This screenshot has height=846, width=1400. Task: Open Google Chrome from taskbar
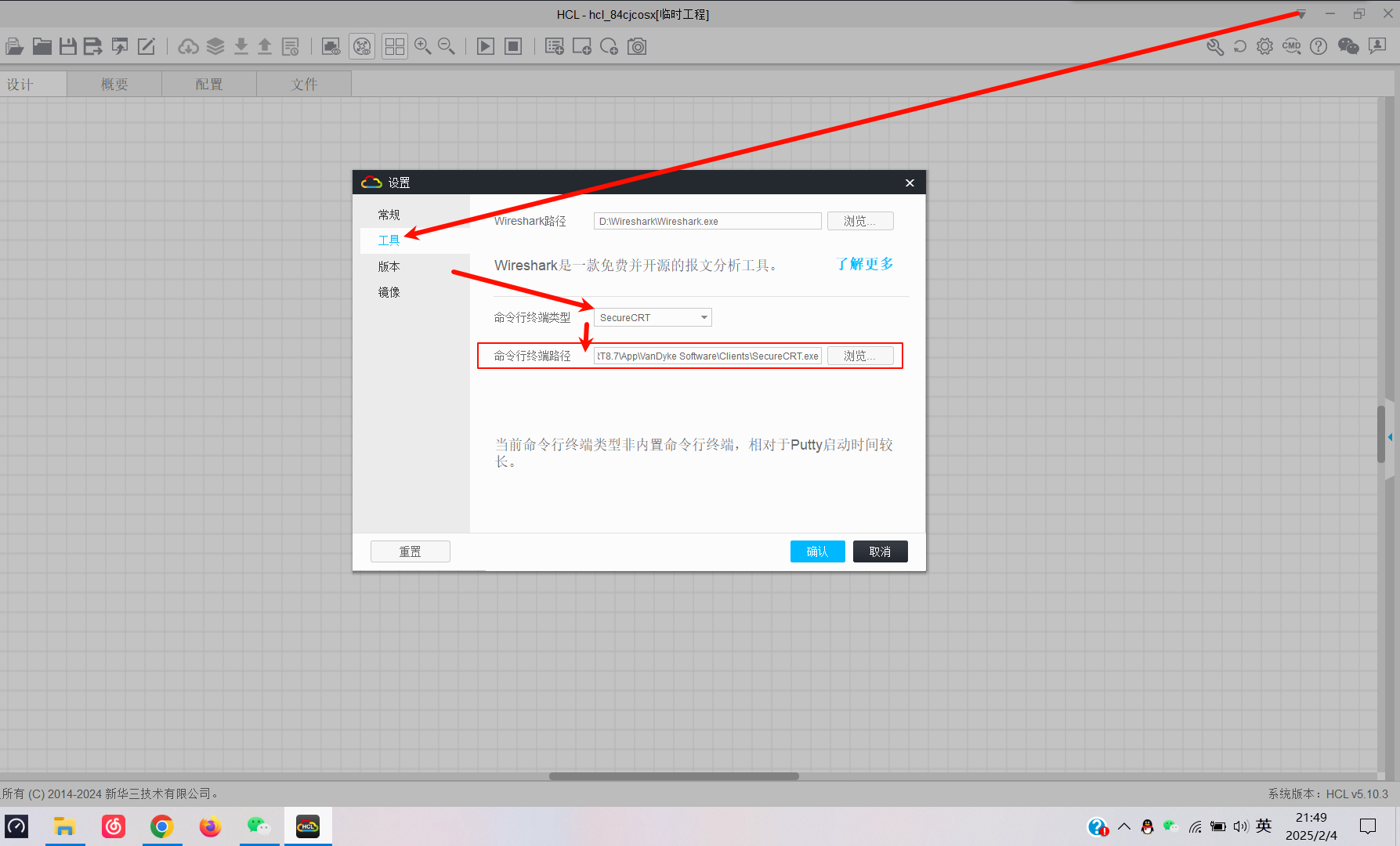162,826
